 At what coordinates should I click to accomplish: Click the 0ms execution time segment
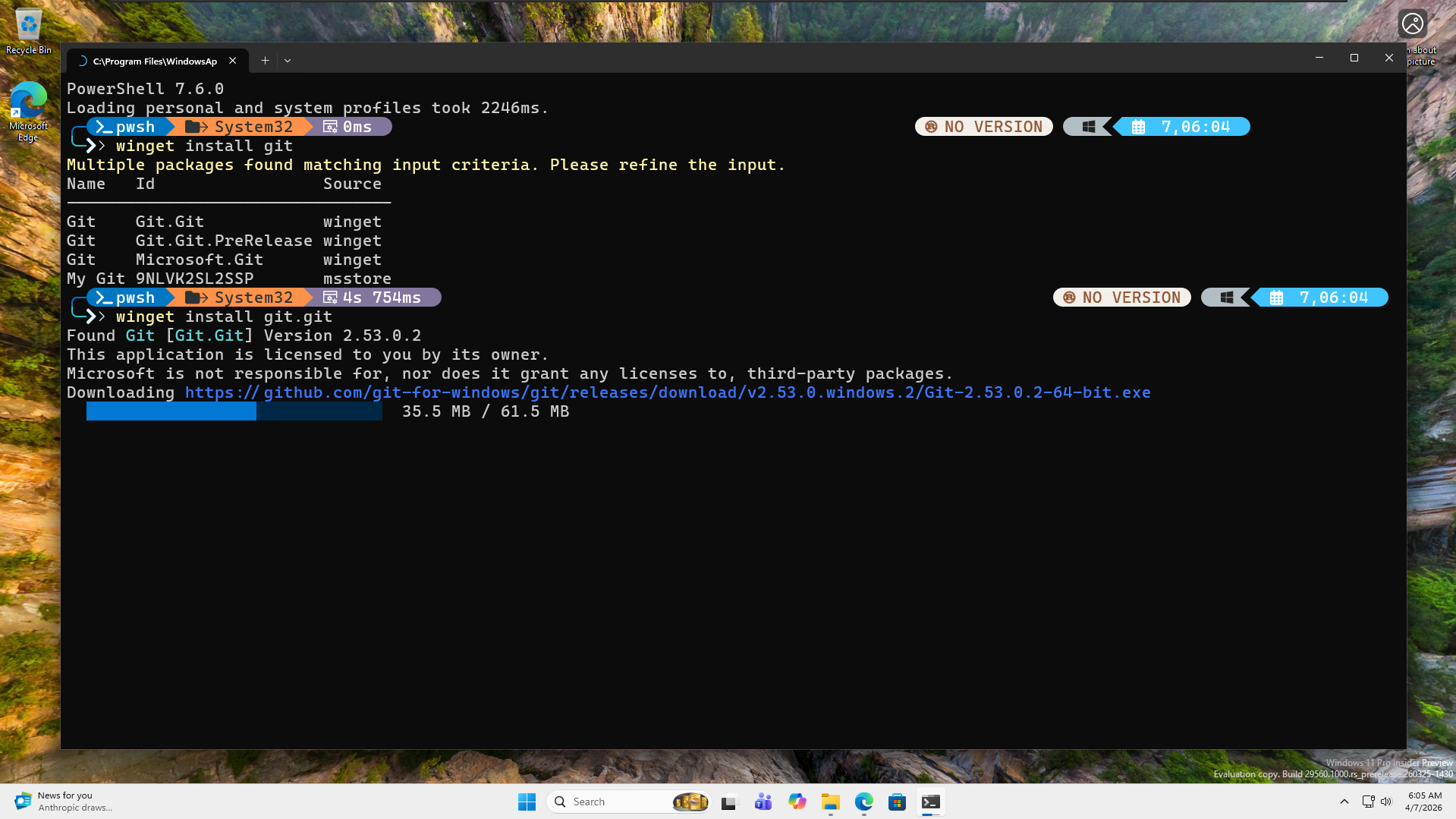tap(349, 127)
